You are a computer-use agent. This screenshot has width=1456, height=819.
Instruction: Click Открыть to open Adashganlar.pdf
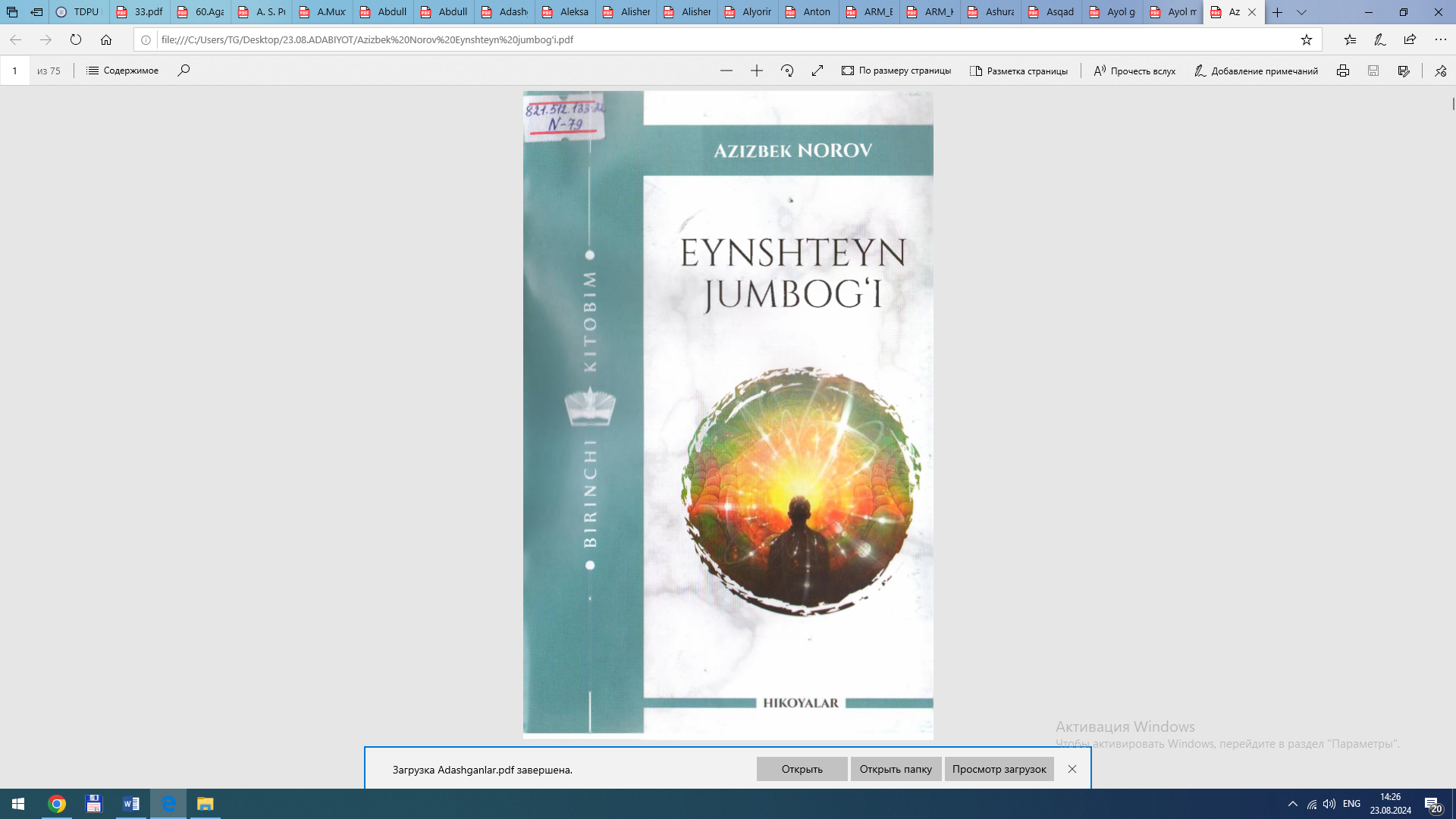click(x=802, y=768)
